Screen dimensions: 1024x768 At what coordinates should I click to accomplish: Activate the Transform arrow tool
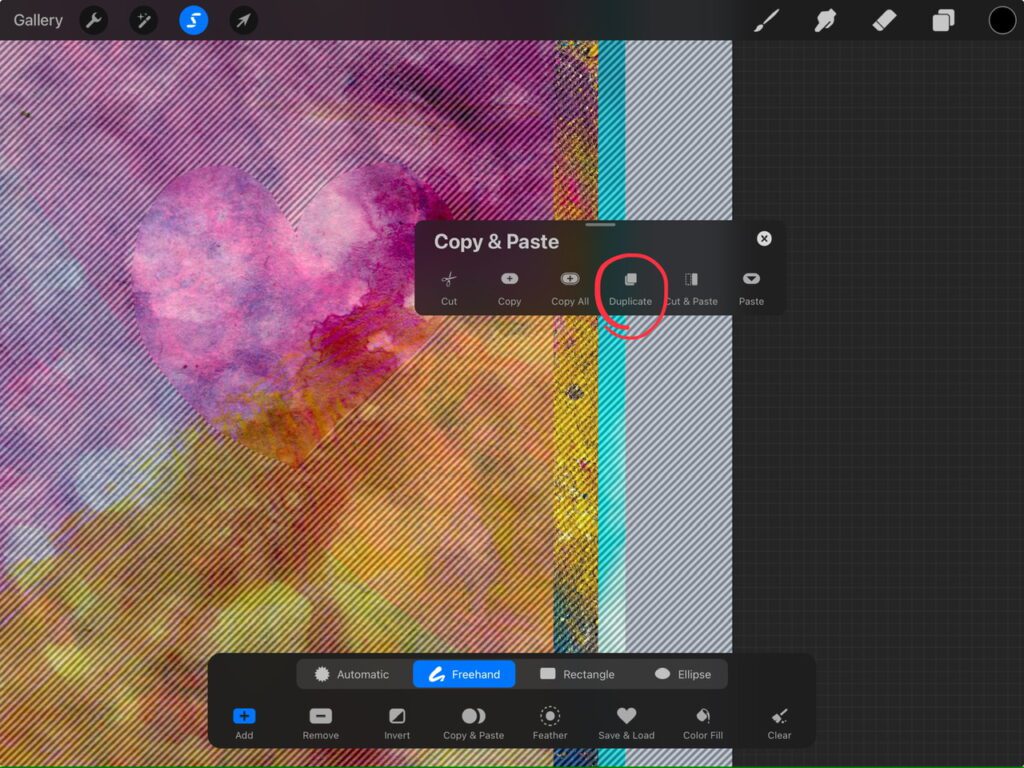[243, 20]
